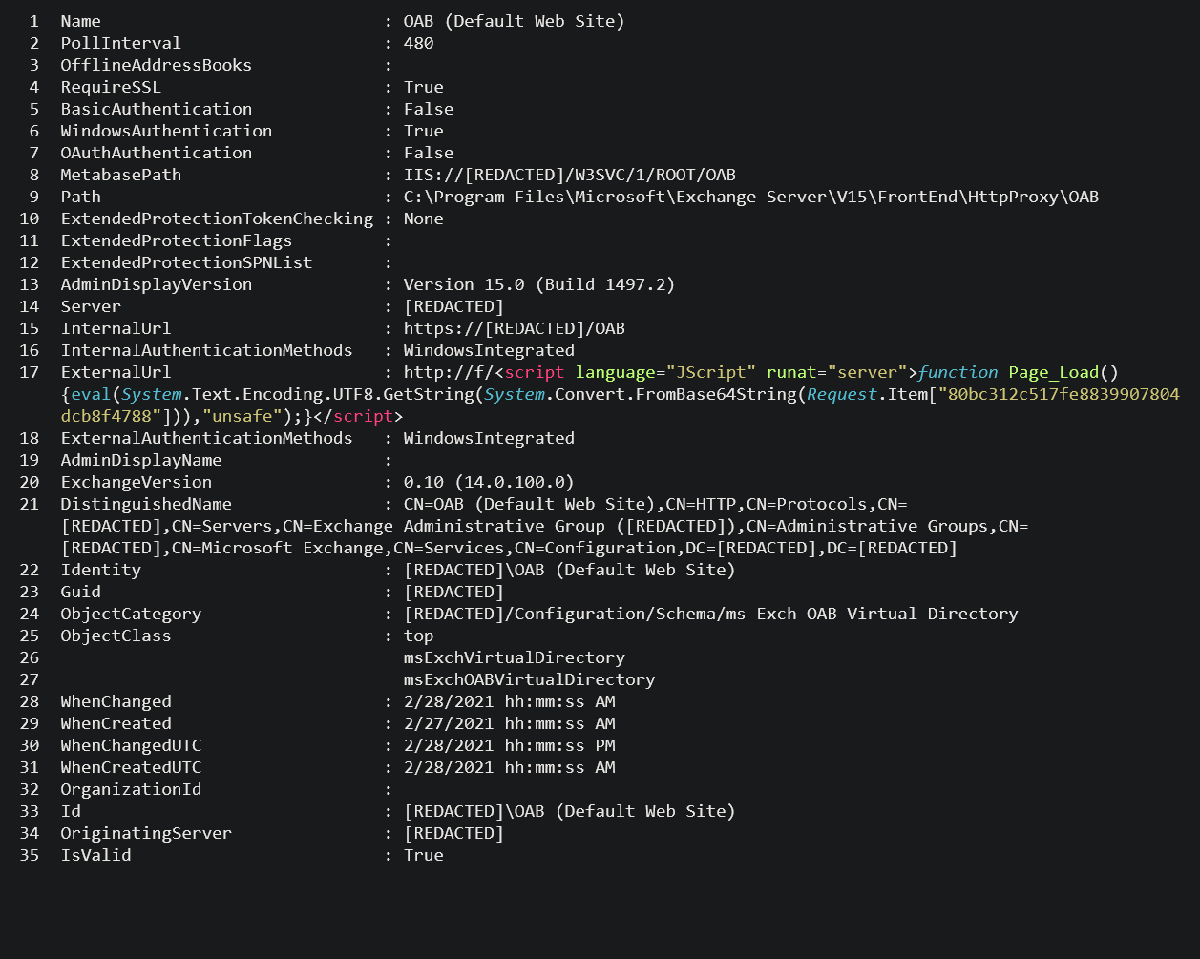Click the ExchangeVersion value 0.10
This screenshot has width=1200, height=959.
pos(488,483)
